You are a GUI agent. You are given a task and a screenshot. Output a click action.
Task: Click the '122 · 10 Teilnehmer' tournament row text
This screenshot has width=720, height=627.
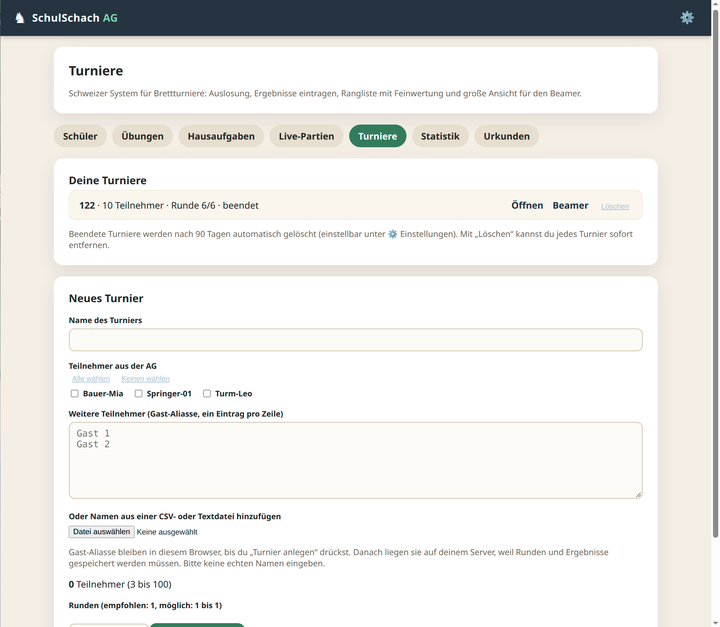tap(169, 205)
